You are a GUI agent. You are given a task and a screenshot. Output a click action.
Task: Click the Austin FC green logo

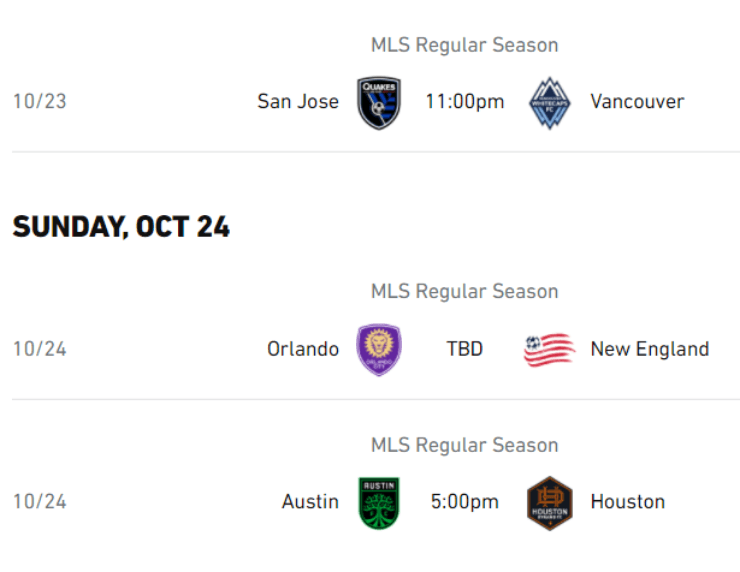tap(379, 502)
